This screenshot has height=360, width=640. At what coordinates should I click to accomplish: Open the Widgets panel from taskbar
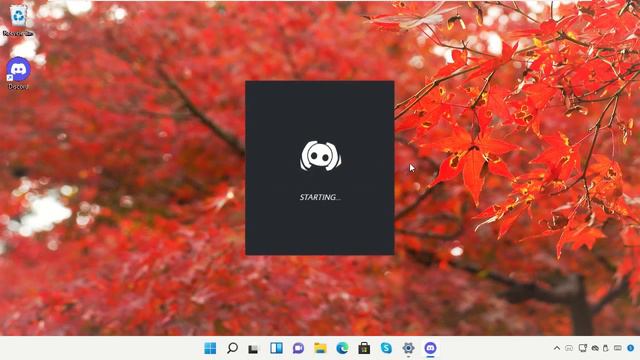(276, 348)
